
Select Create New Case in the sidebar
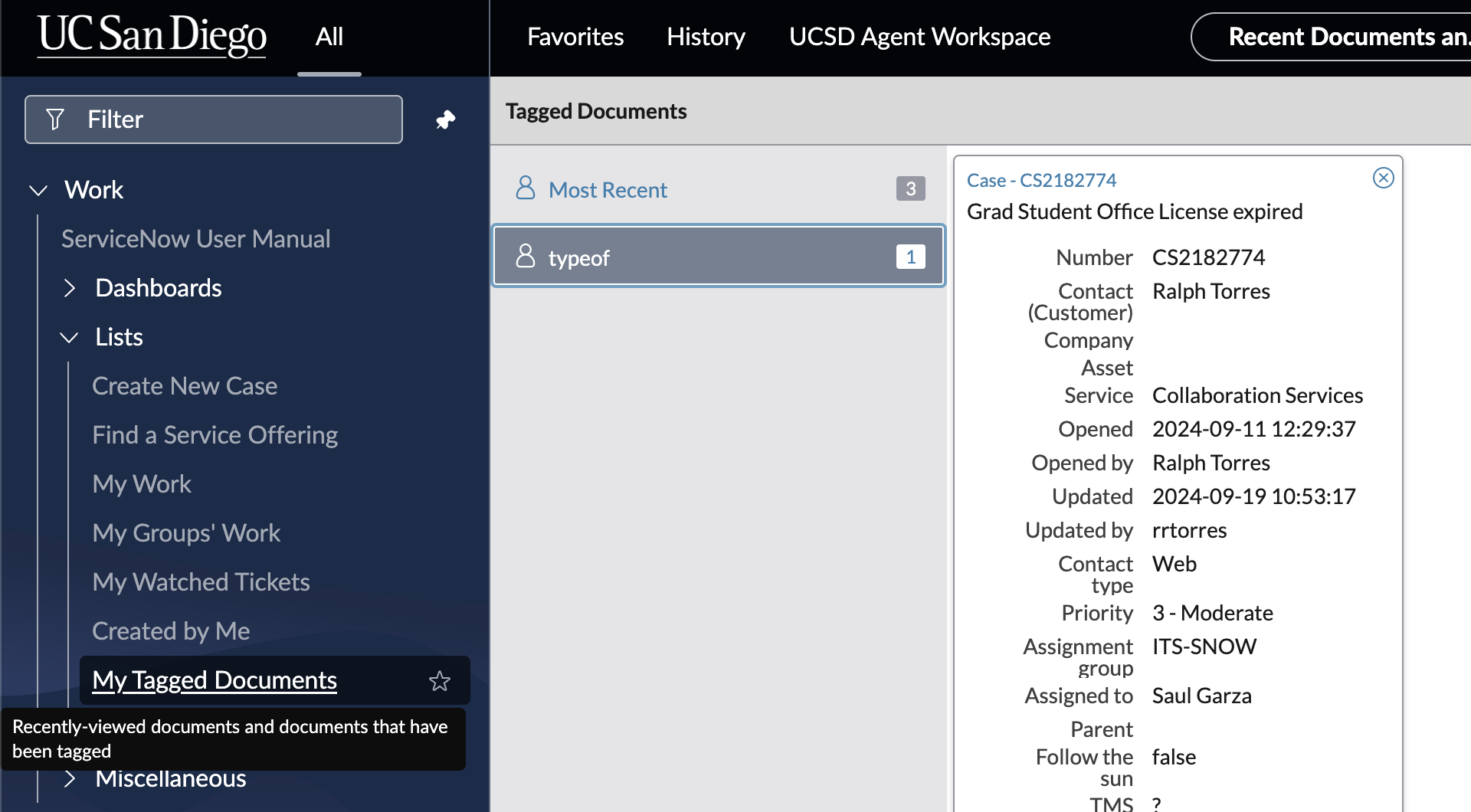[x=185, y=385]
